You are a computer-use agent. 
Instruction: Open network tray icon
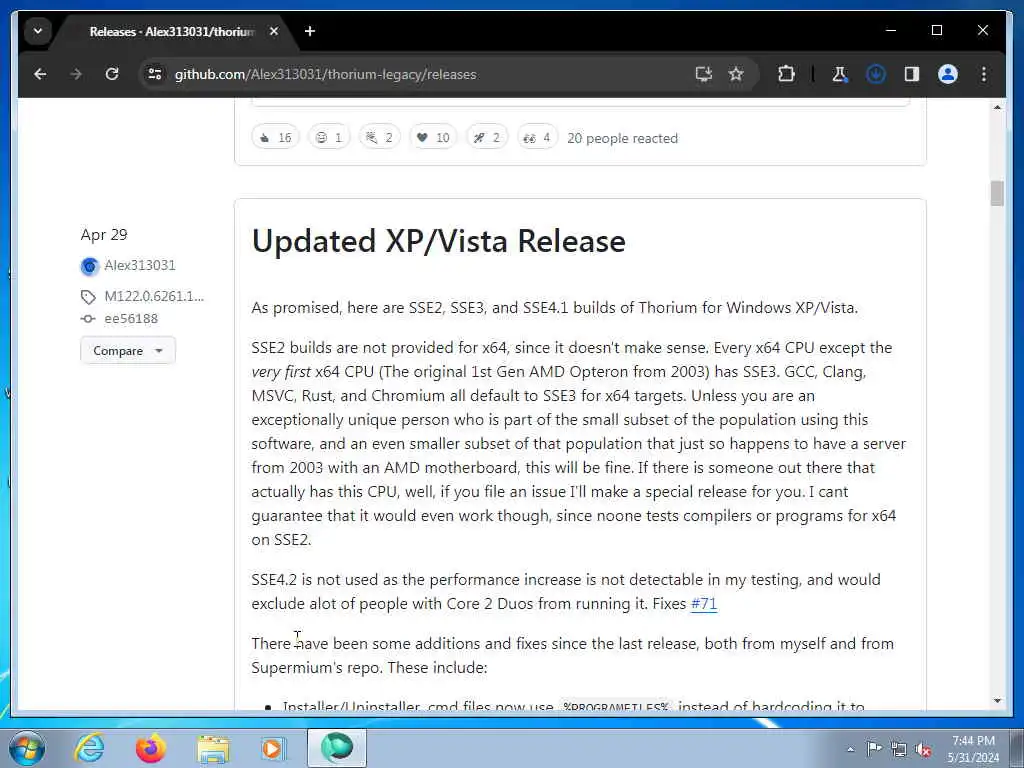pos(899,750)
